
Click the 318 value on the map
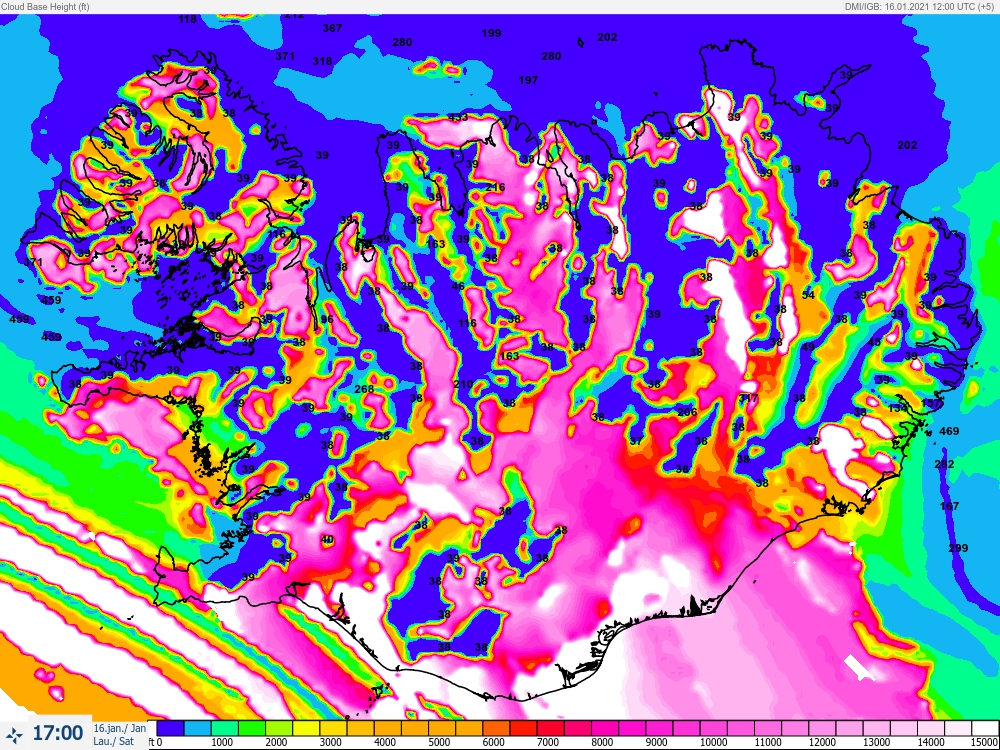click(322, 61)
